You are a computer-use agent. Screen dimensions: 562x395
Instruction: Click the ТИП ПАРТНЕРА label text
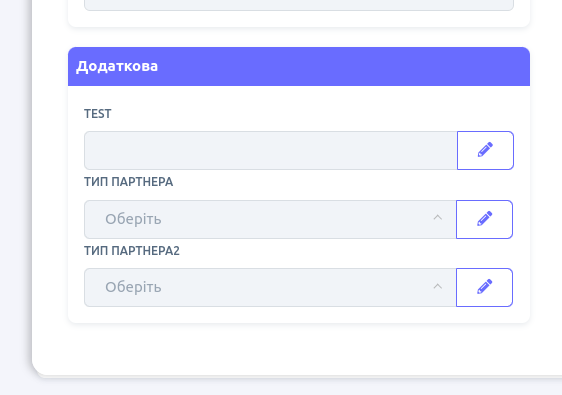[x=128, y=182]
